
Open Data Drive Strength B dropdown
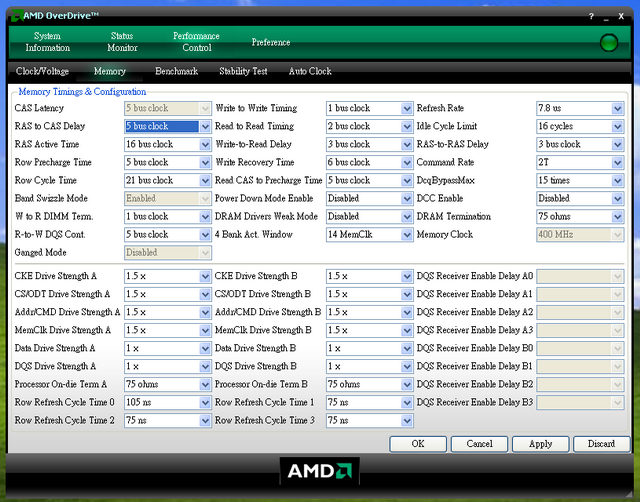(x=369, y=348)
